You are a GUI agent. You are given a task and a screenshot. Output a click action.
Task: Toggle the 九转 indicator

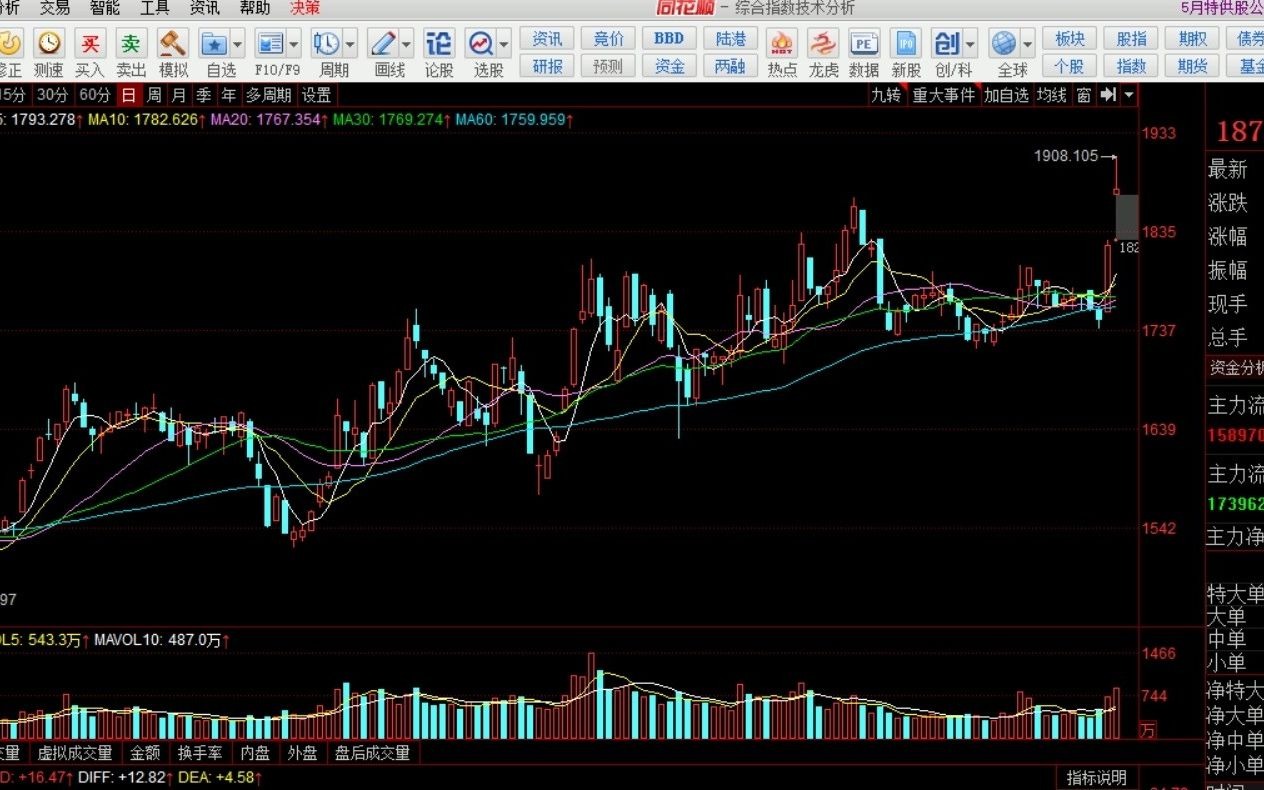point(886,95)
